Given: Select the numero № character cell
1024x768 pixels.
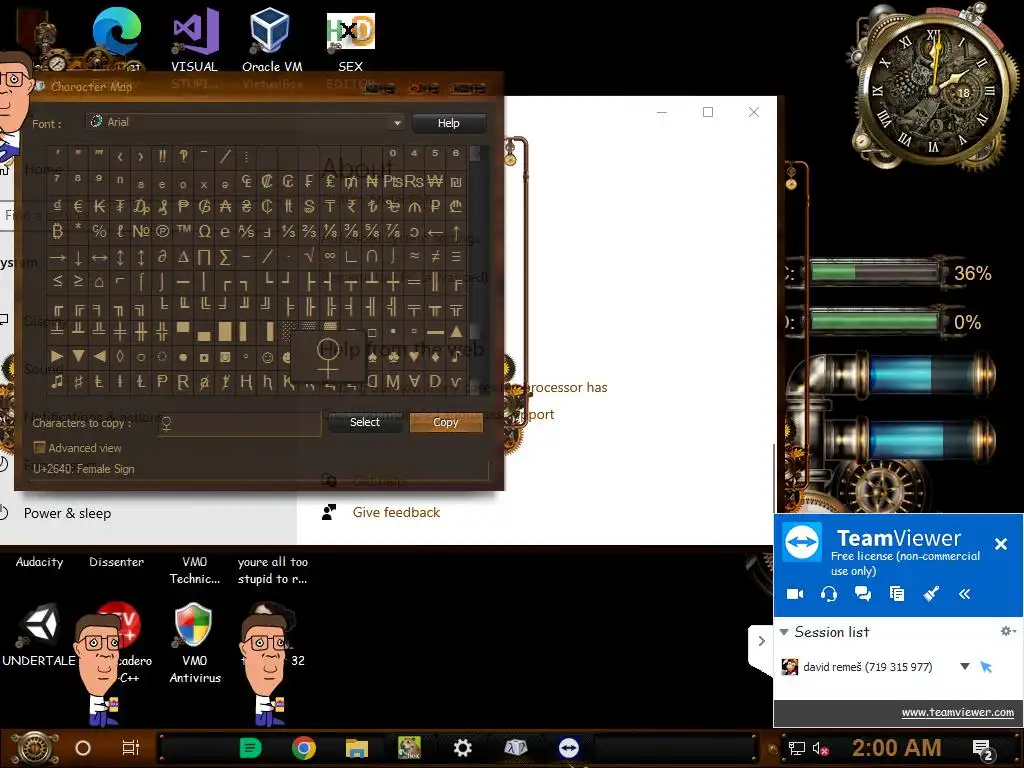Looking at the screenshot, I should pyautogui.click(x=141, y=231).
